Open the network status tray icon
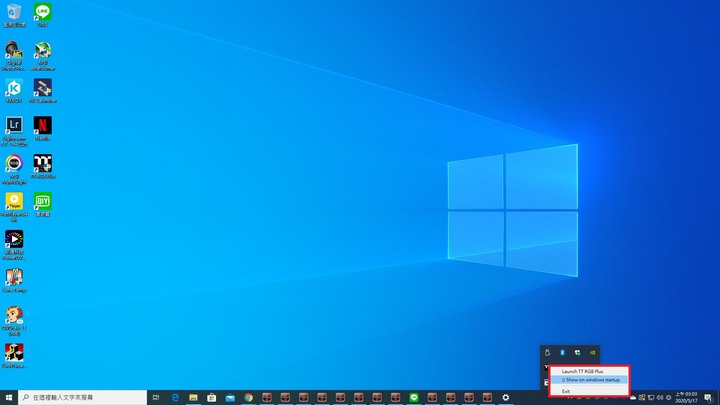 pos(651,398)
